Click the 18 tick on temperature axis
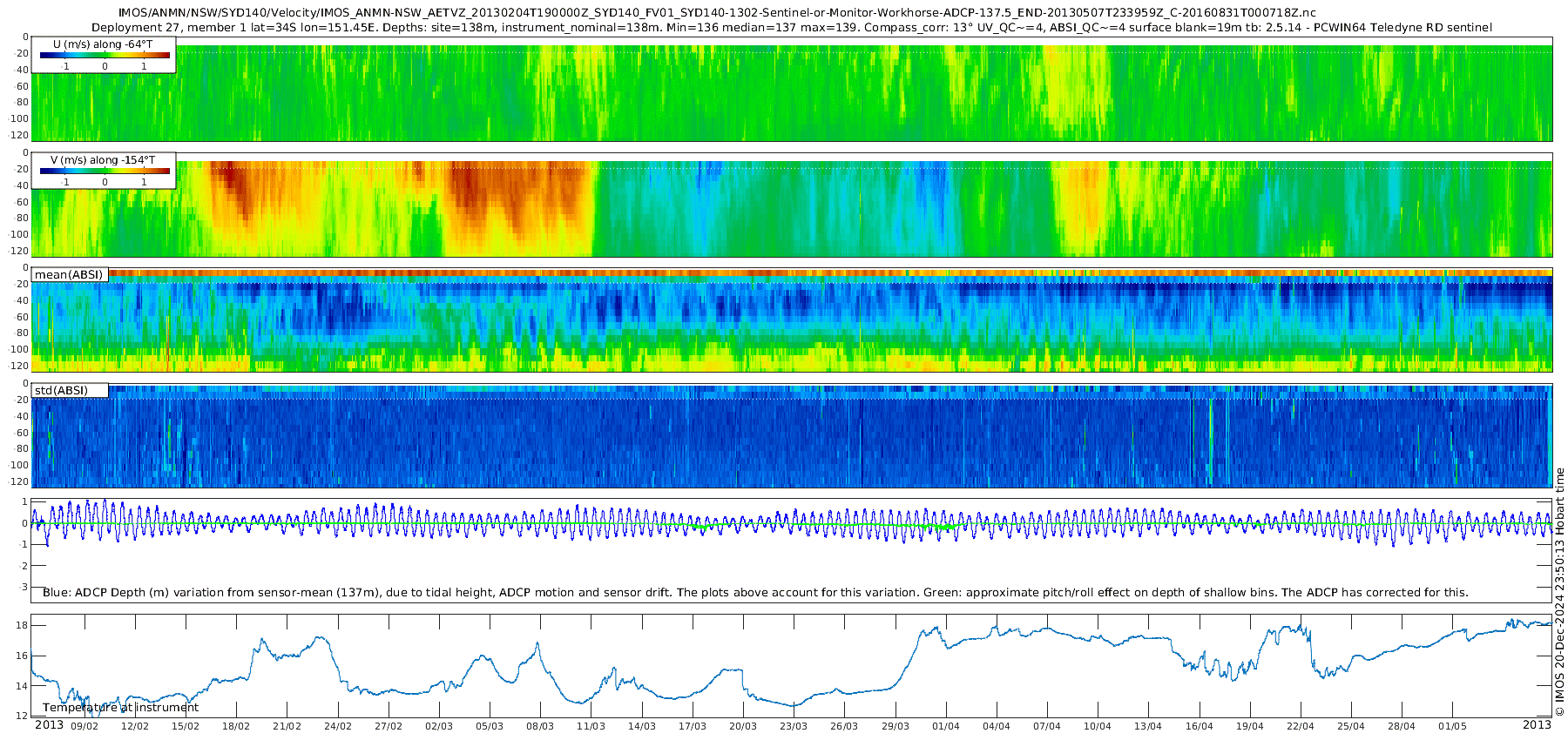 pos(22,625)
